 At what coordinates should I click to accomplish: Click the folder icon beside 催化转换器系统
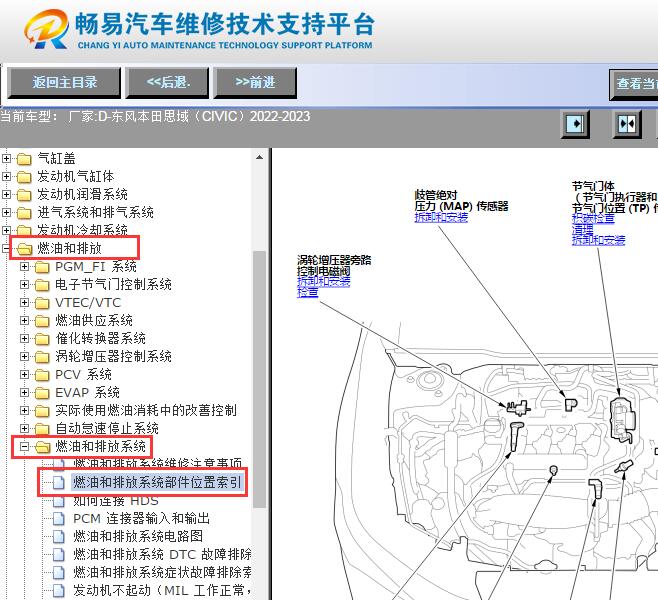[x=42, y=339]
